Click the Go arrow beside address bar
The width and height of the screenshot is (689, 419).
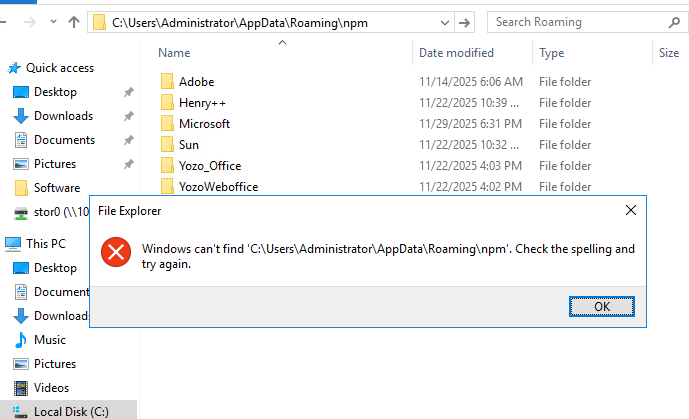click(464, 22)
